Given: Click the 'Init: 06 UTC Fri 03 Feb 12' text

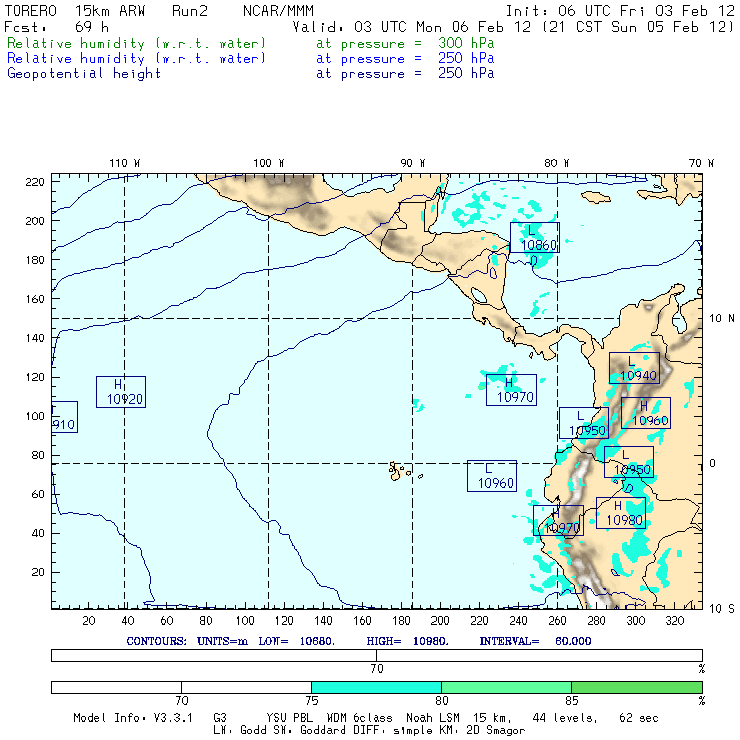Looking at the screenshot, I should point(620,11).
